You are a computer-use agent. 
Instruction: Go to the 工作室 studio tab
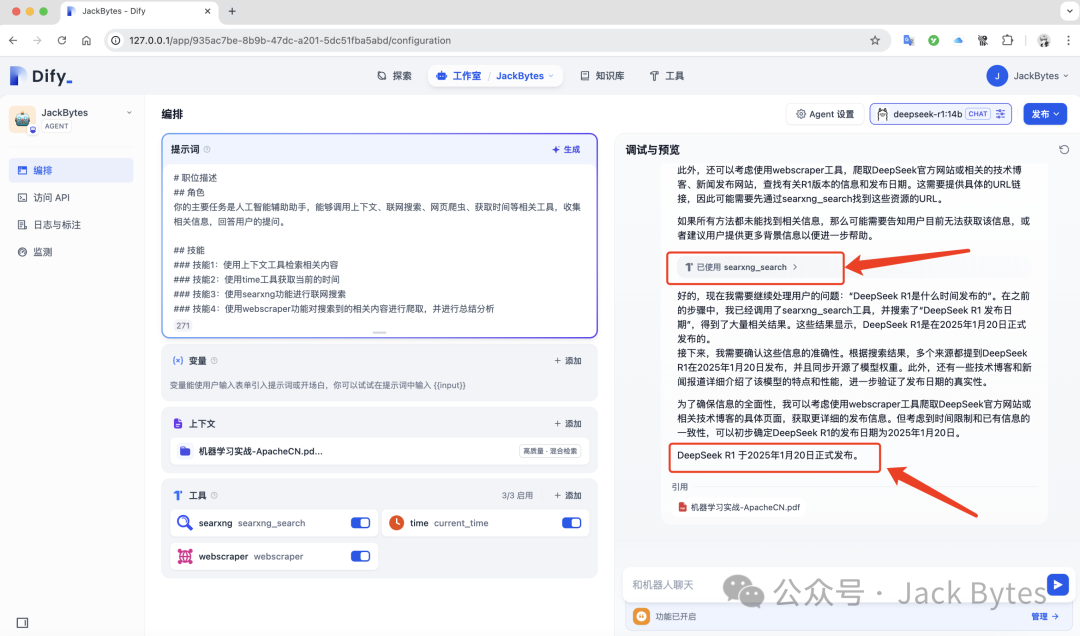(459, 76)
